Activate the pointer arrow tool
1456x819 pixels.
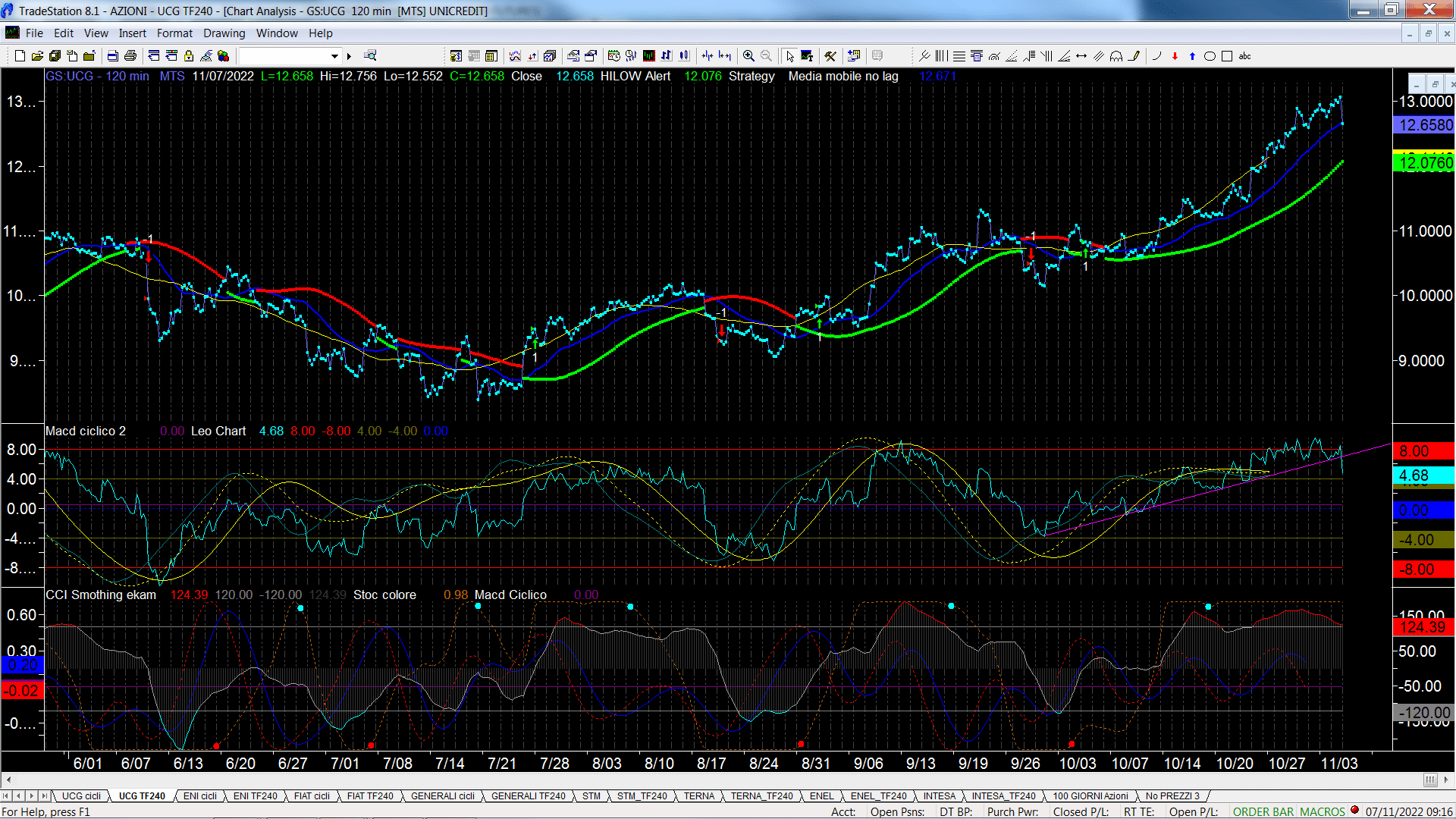tap(790, 56)
